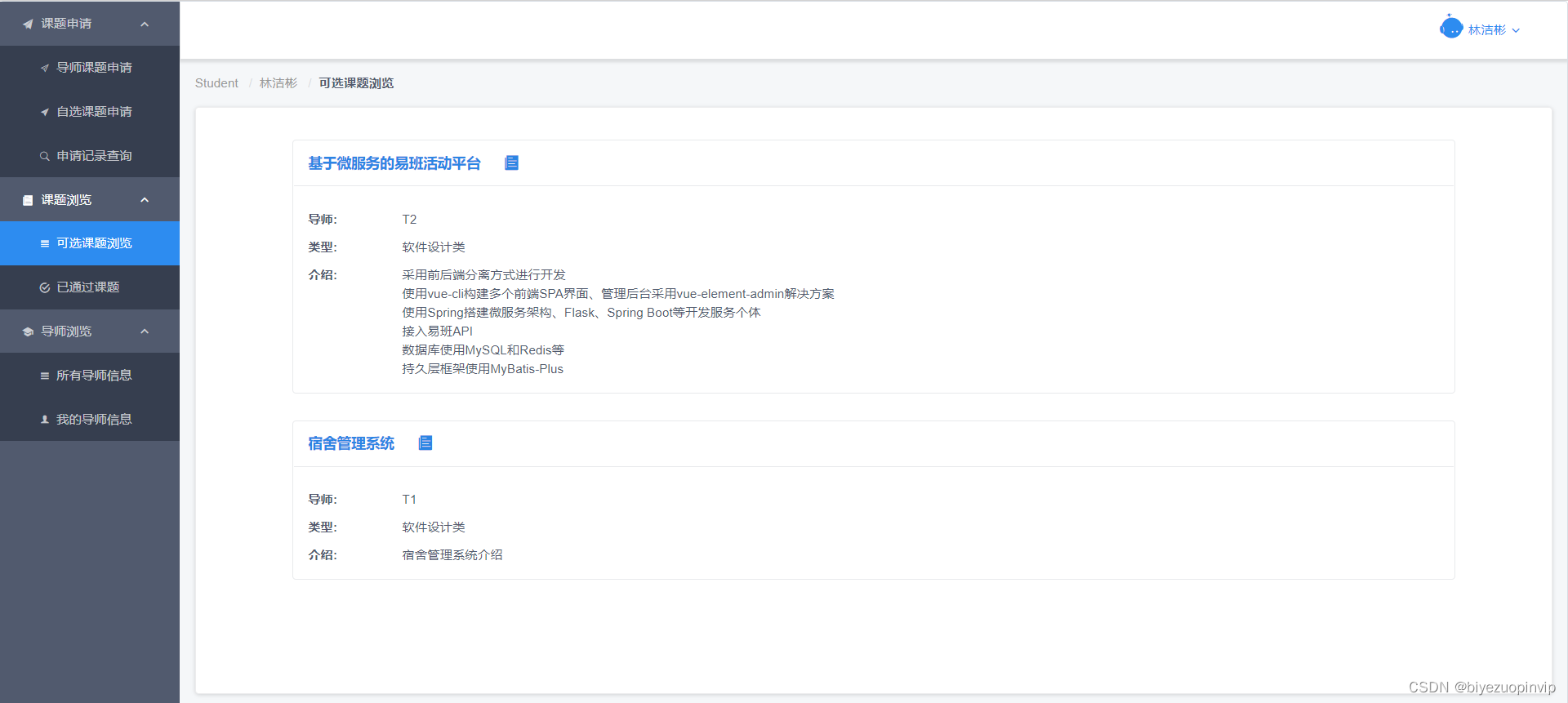The height and width of the screenshot is (703, 1568).
Task: Collapse the 导师浏览 menu chevron
Action: [145, 331]
